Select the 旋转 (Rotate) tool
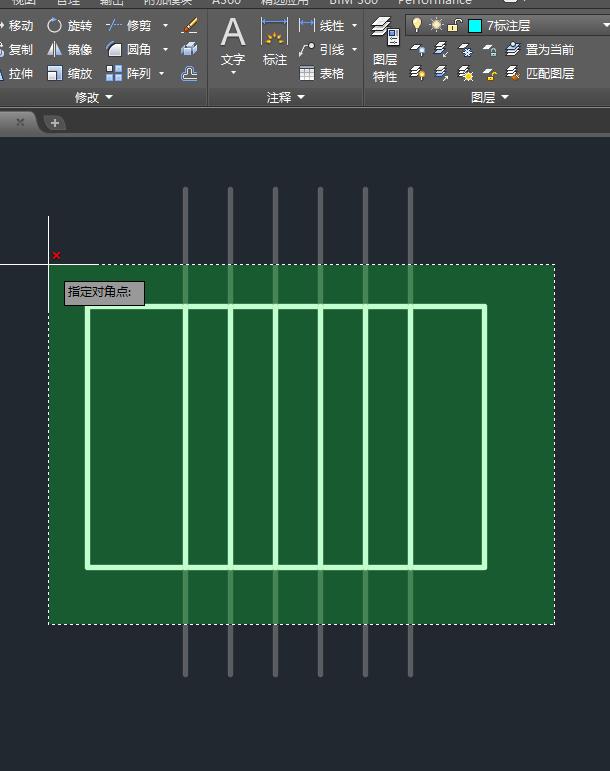 point(69,26)
